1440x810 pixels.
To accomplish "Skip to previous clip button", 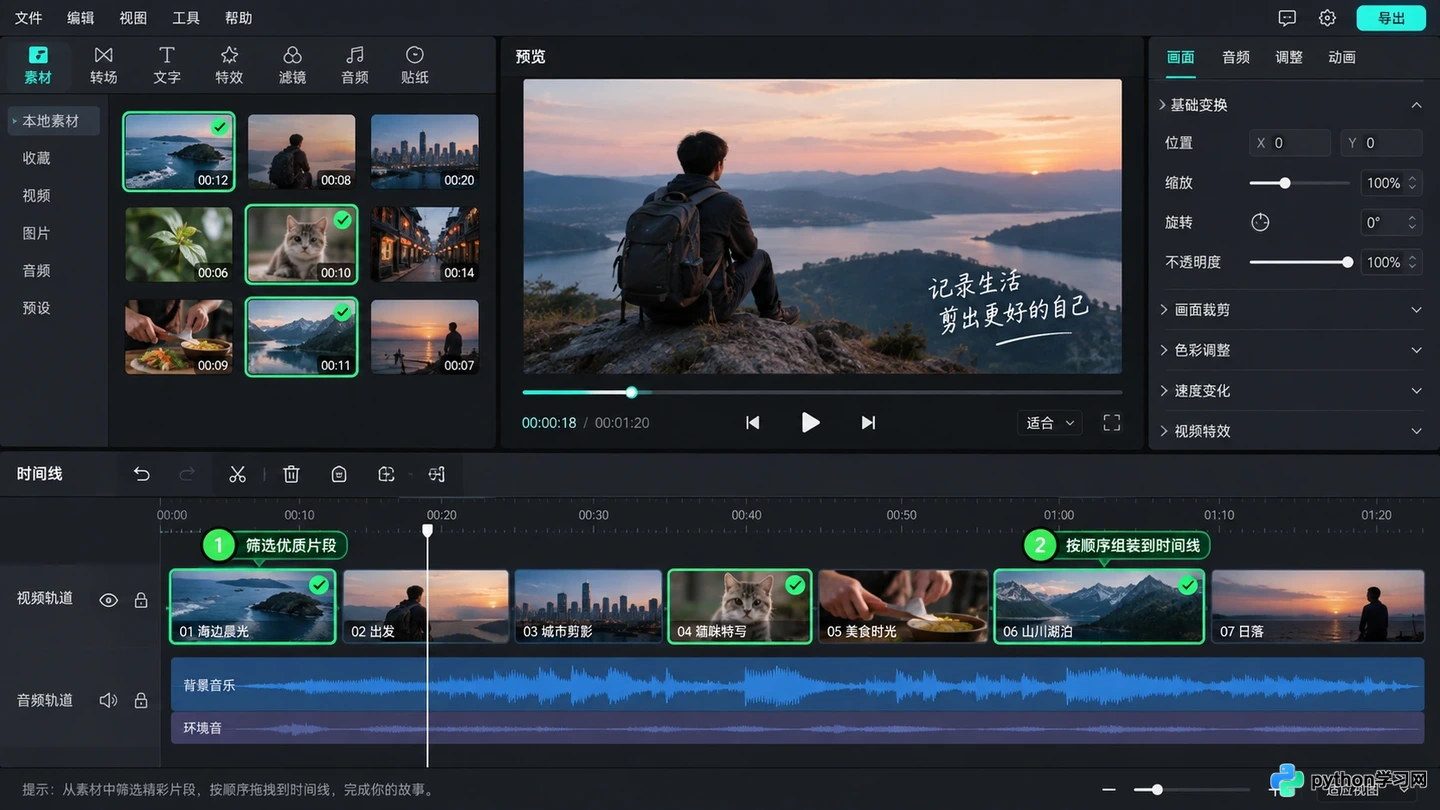I will [752, 423].
